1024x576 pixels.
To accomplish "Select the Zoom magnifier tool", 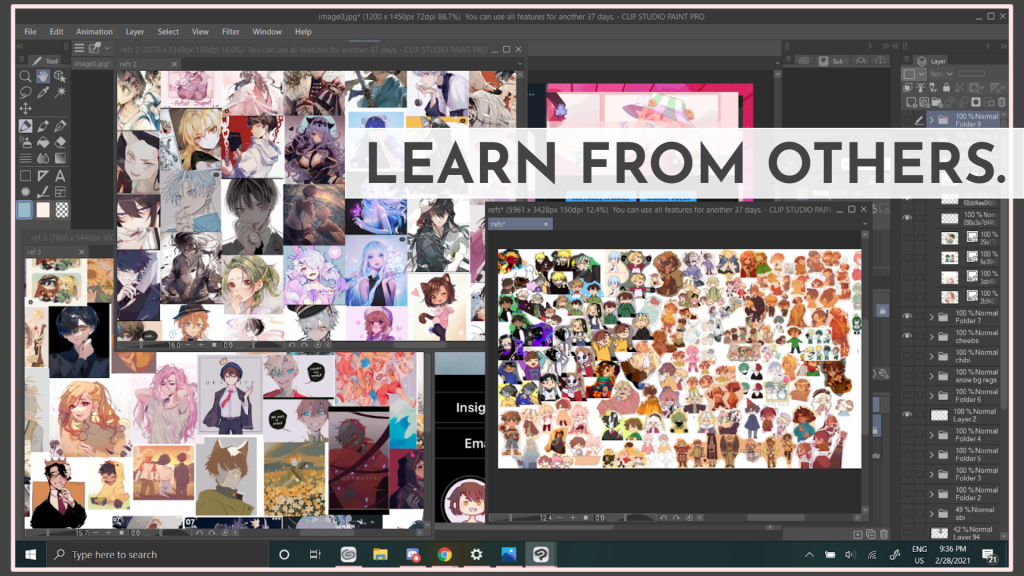I will point(26,76).
